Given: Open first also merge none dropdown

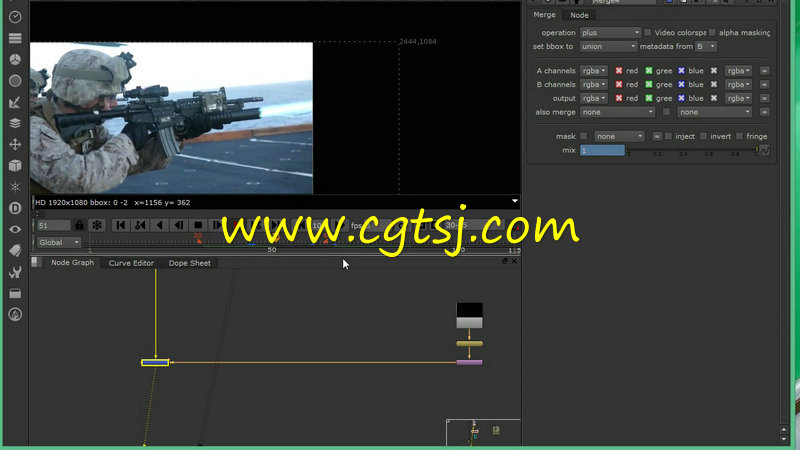Looking at the screenshot, I should click(617, 112).
